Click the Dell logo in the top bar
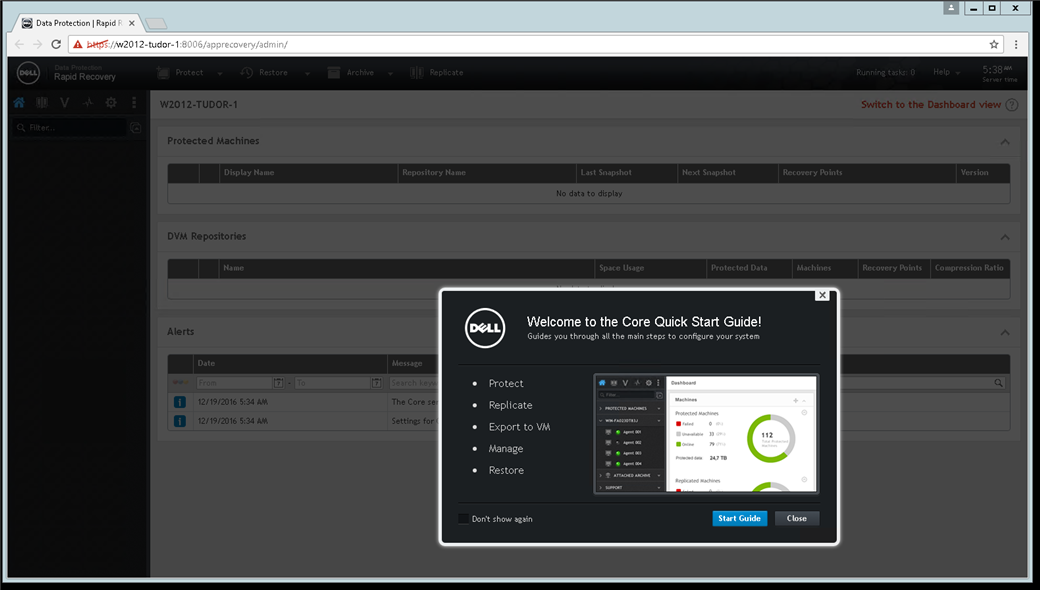This screenshot has width=1040, height=590. tap(29, 73)
